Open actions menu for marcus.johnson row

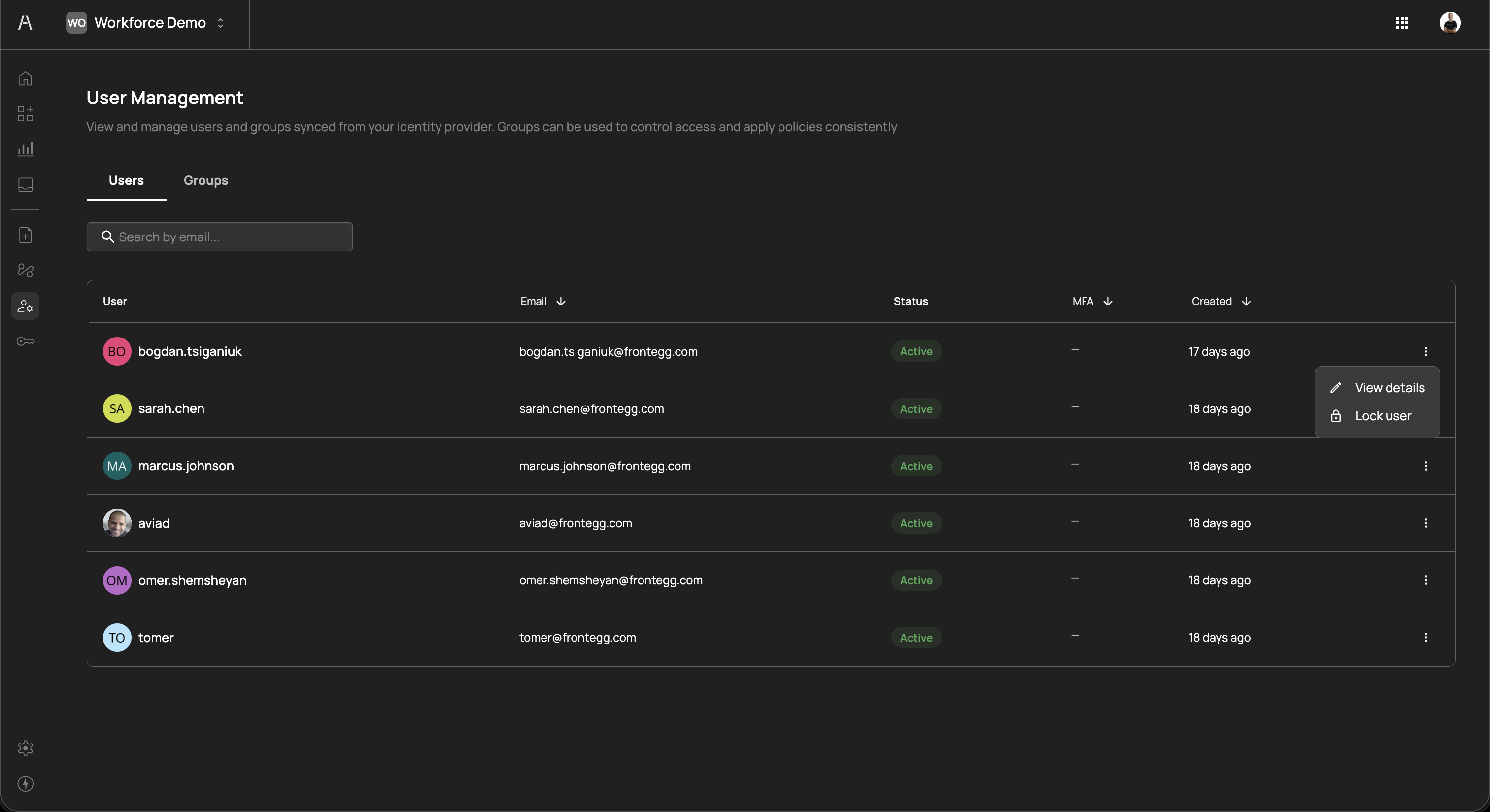(x=1425, y=466)
